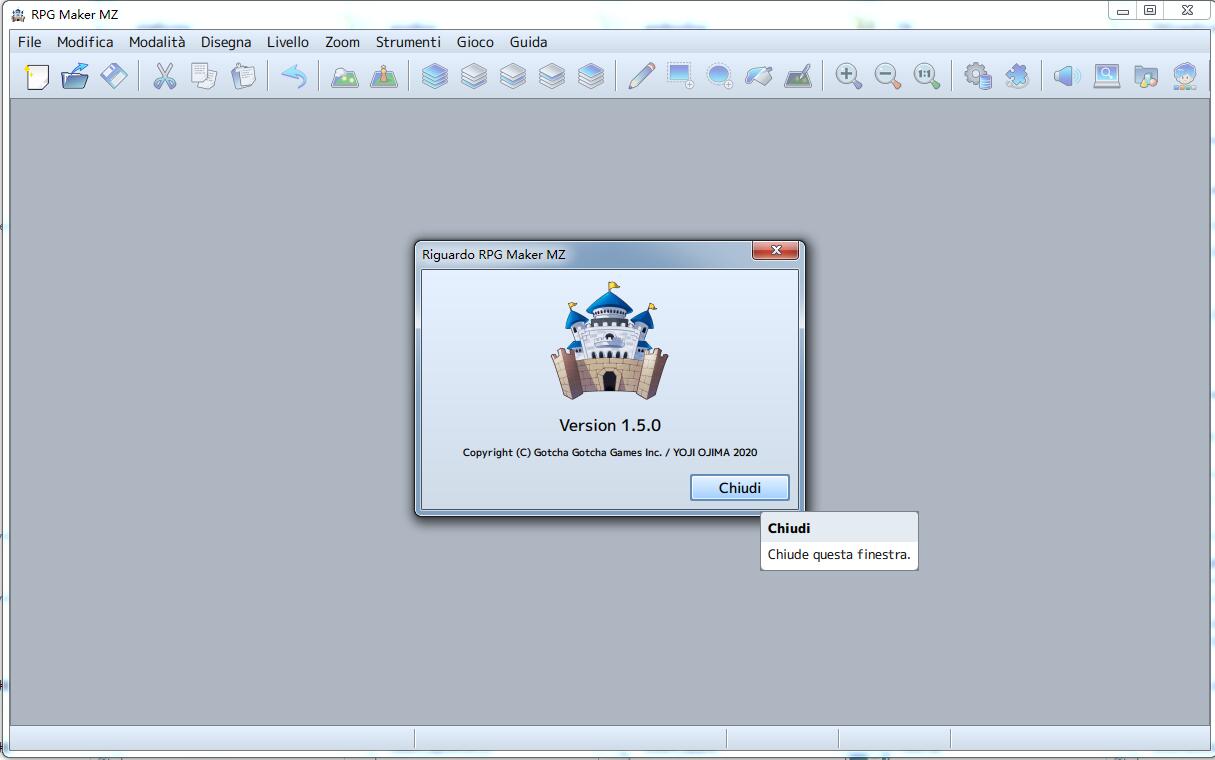The width and height of the screenshot is (1215, 760).
Task: Click the Gotcha Gotcha Games copyright line
Action: [x=610, y=452]
